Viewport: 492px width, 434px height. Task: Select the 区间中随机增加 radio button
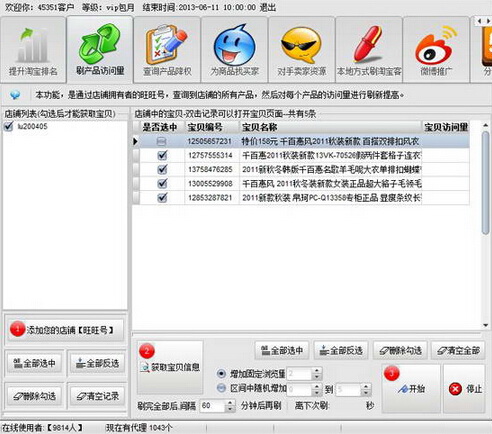coord(221,388)
